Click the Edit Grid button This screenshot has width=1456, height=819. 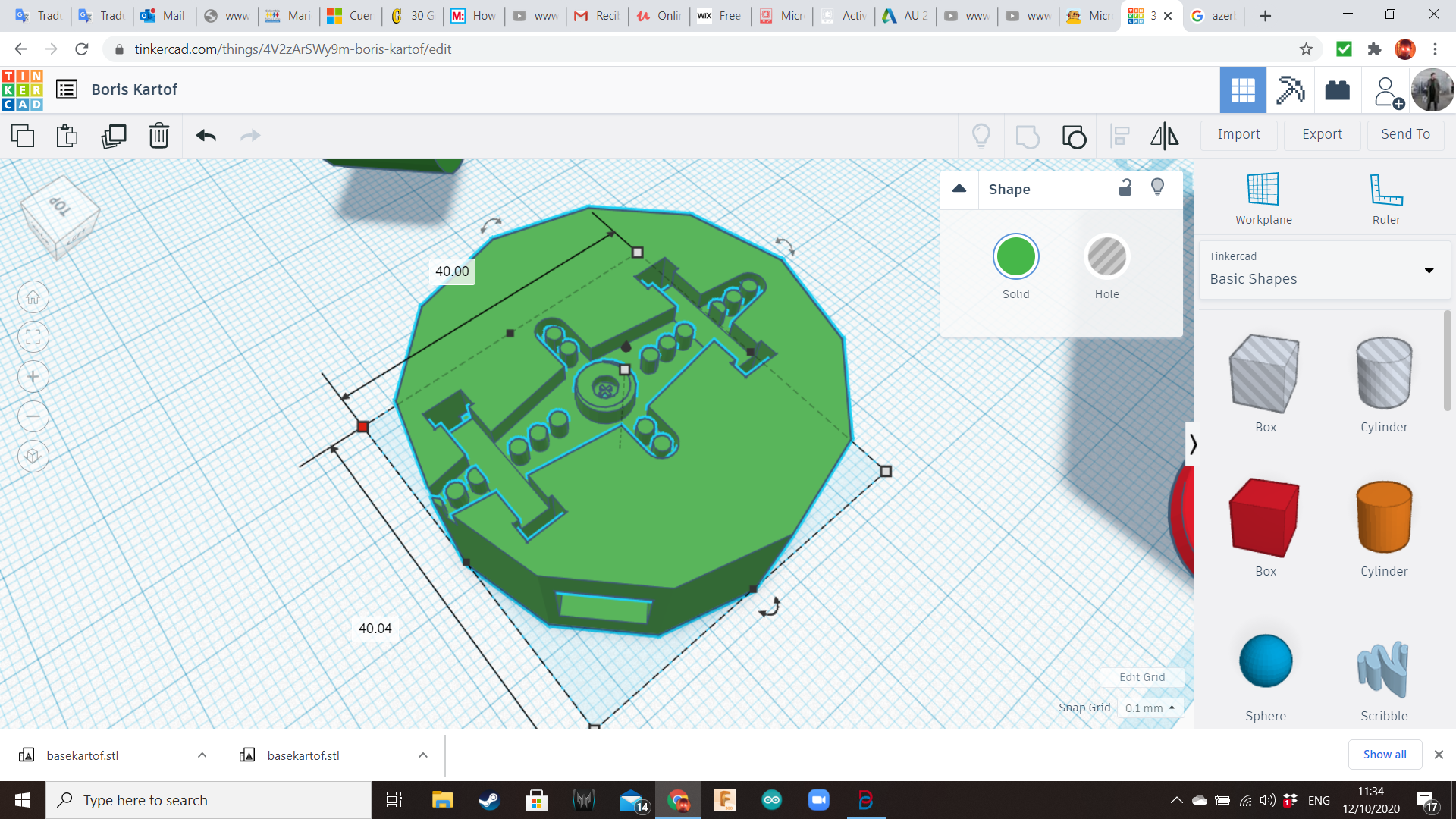1141,677
